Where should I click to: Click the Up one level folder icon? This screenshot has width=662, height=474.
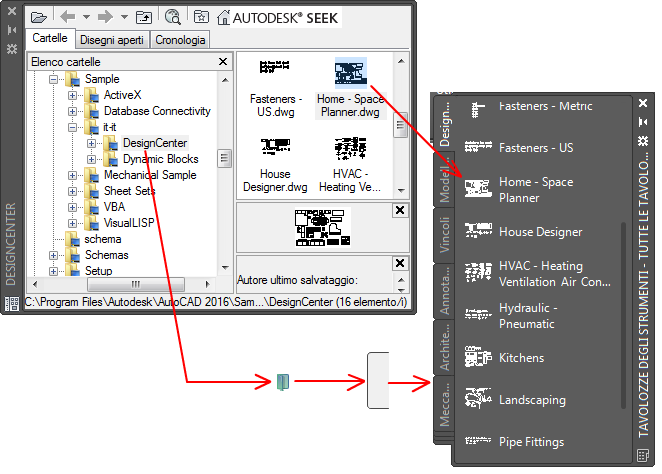point(144,17)
